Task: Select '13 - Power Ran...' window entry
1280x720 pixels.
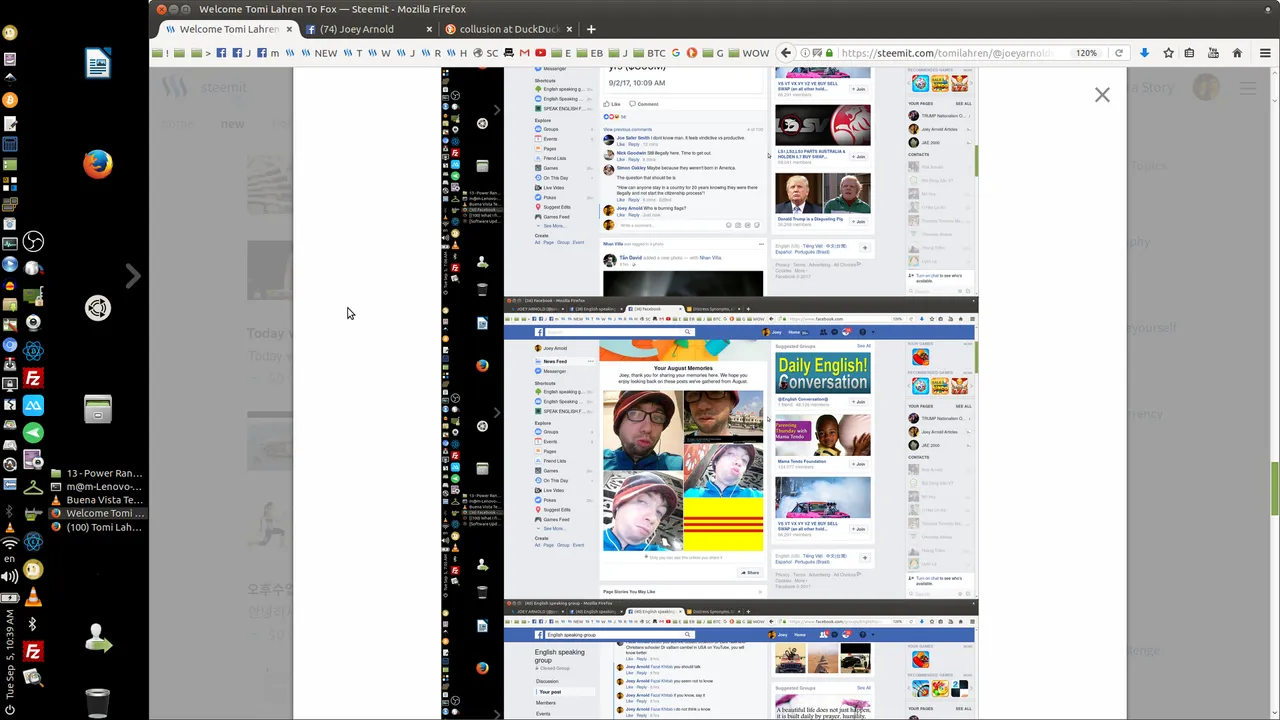Action: (97, 473)
